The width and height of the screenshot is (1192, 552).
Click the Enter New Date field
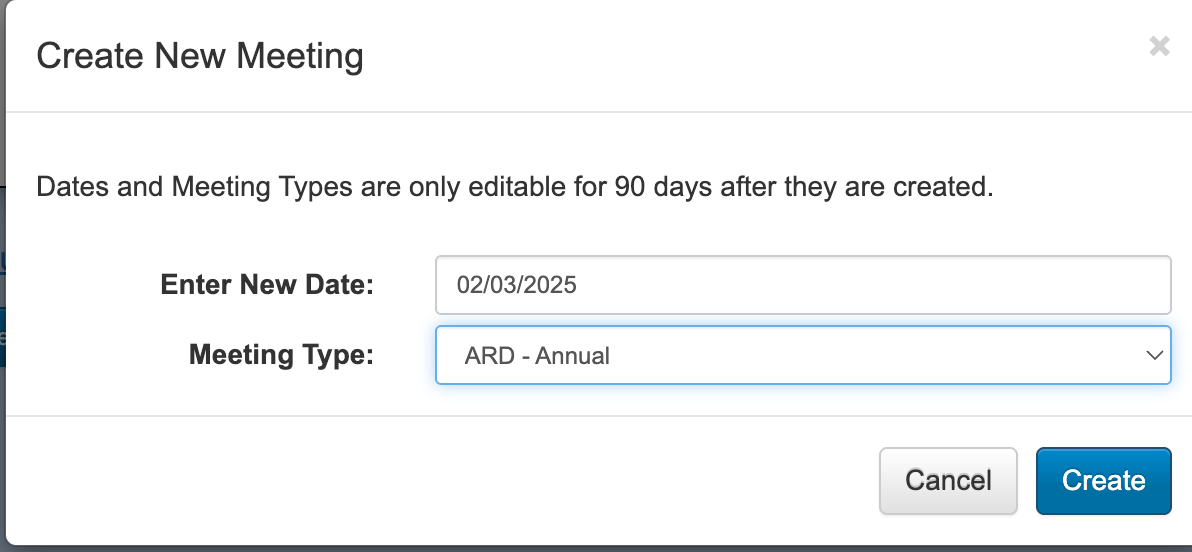(x=803, y=285)
